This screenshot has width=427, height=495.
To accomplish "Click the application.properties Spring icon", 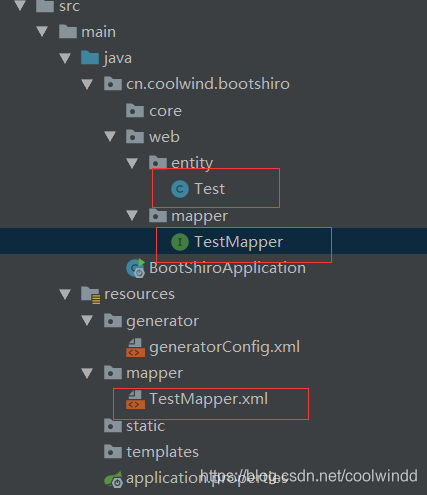I will pyautogui.click(x=113, y=479).
